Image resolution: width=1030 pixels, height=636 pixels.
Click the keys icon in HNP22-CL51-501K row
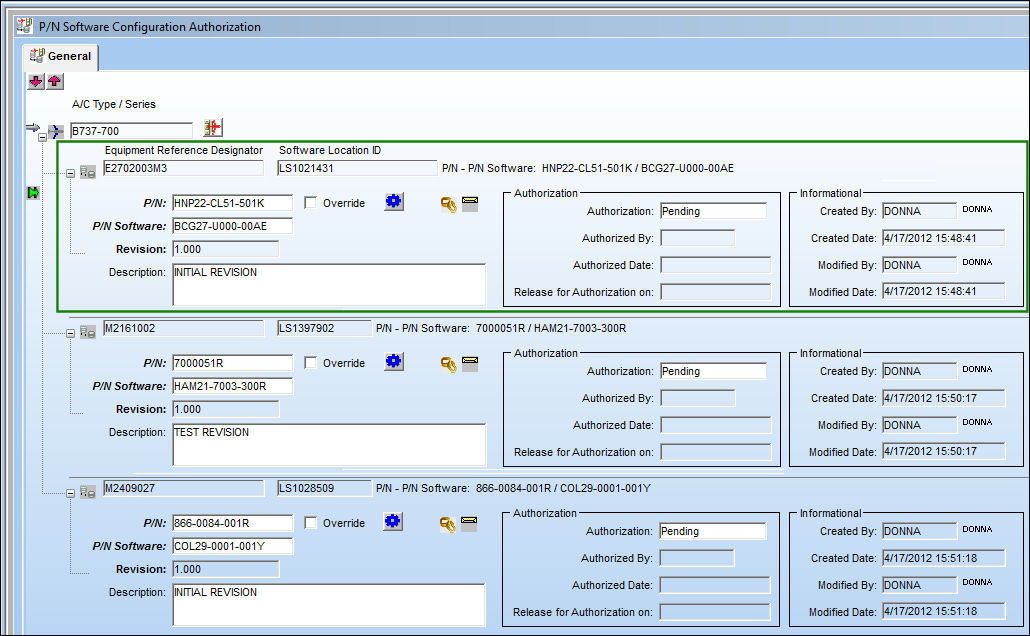point(449,205)
